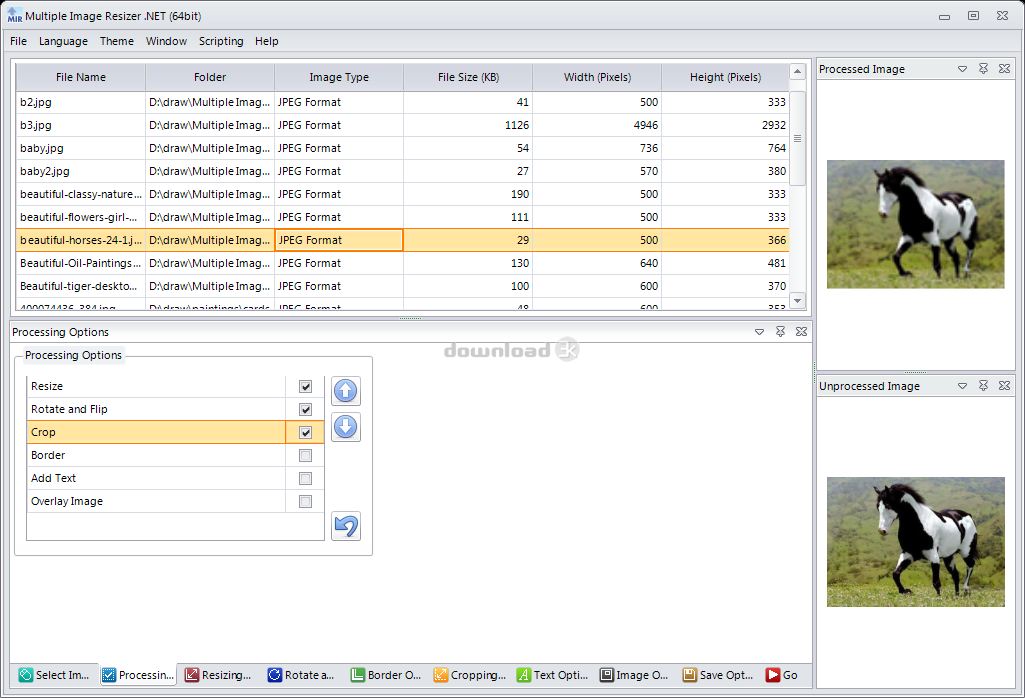Sort by Image Type column header
The width and height of the screenshot is (1025, 698).
(x=339, y=77)
